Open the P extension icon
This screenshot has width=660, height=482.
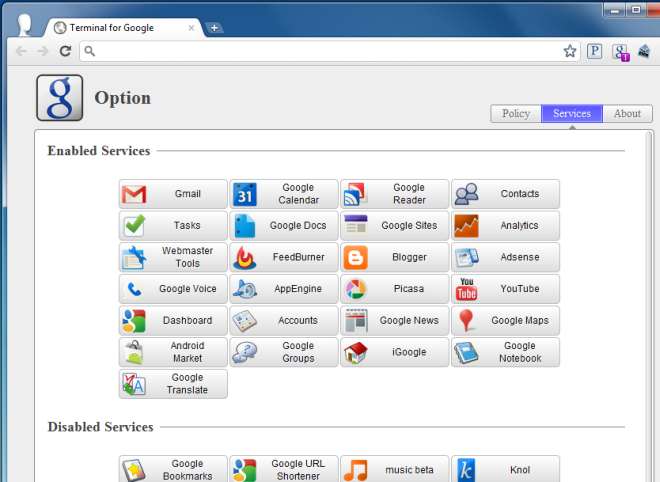tap(594, 51)
